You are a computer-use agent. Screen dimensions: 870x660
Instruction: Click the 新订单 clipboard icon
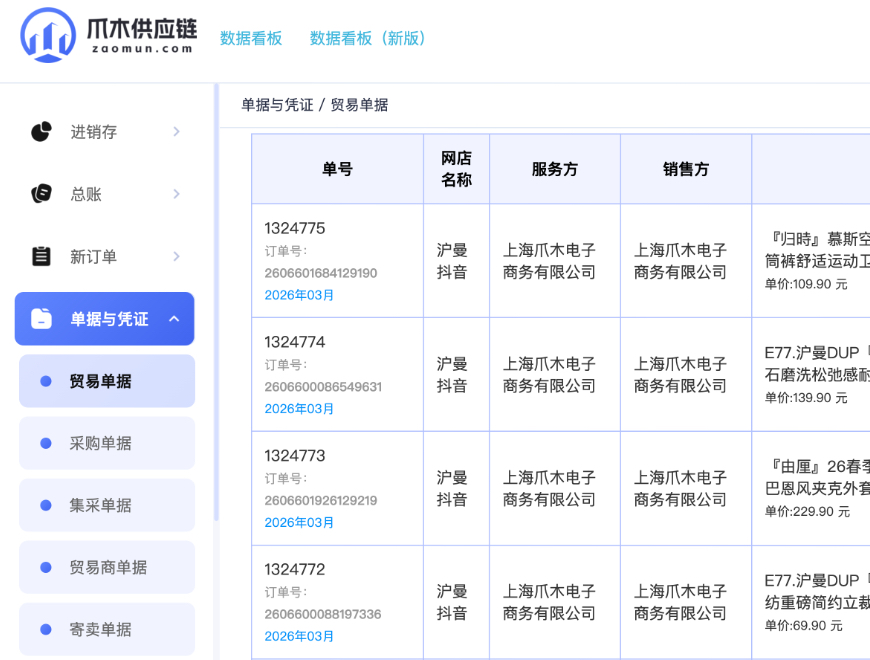[x=41, y=256]
